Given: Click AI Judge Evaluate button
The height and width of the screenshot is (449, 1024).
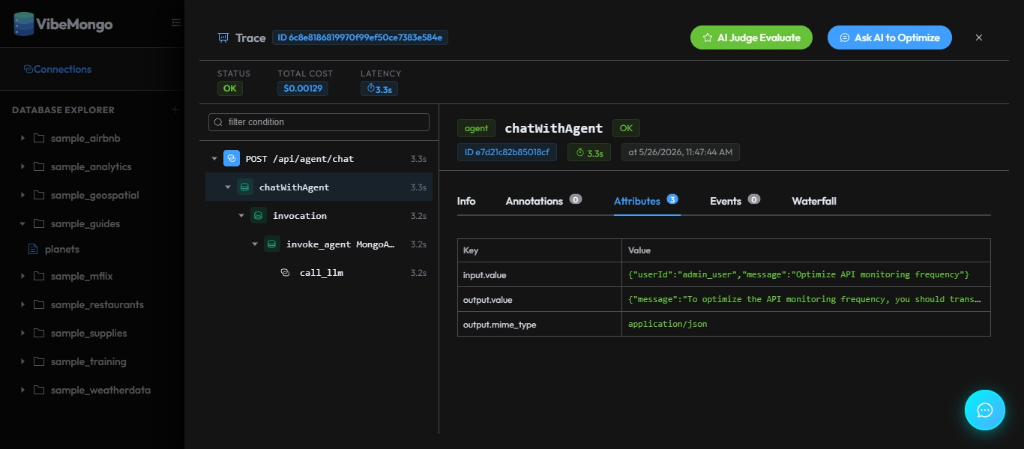Looking at the screenshot, I should coord(751,38).
